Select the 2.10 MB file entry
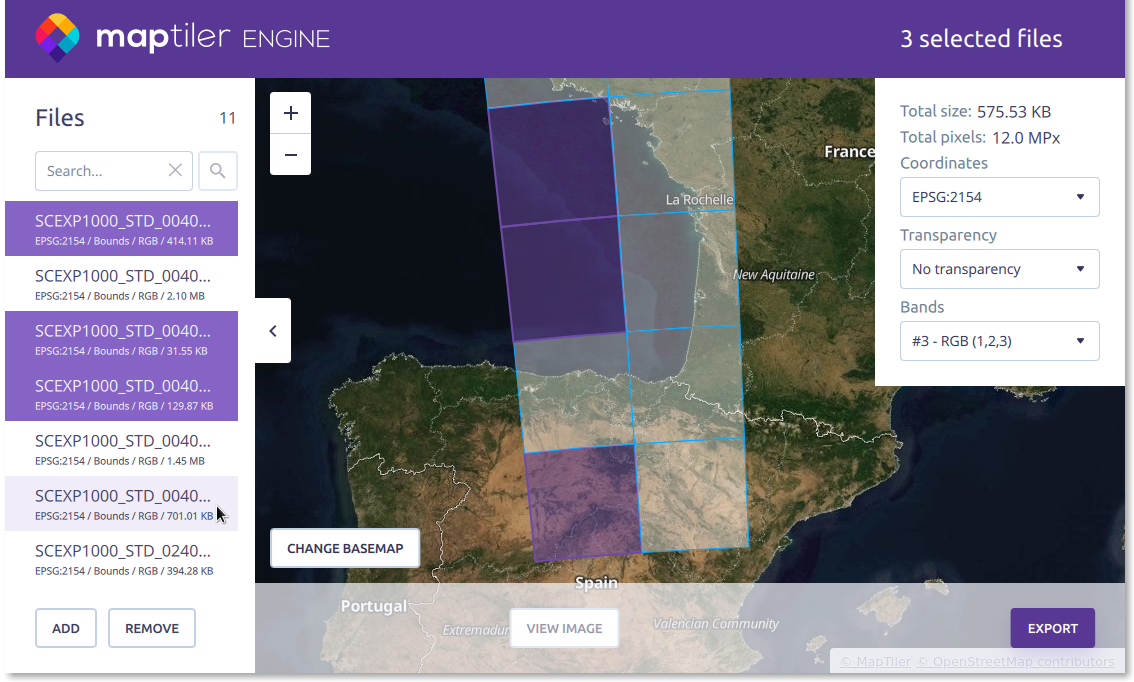 (121, 284)
